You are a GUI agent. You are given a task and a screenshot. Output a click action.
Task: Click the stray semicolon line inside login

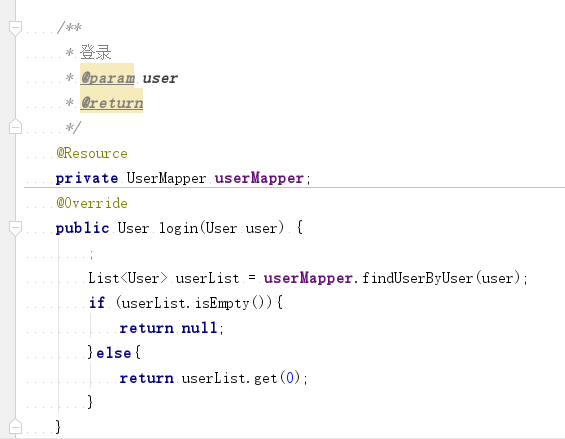pos(92,254)
